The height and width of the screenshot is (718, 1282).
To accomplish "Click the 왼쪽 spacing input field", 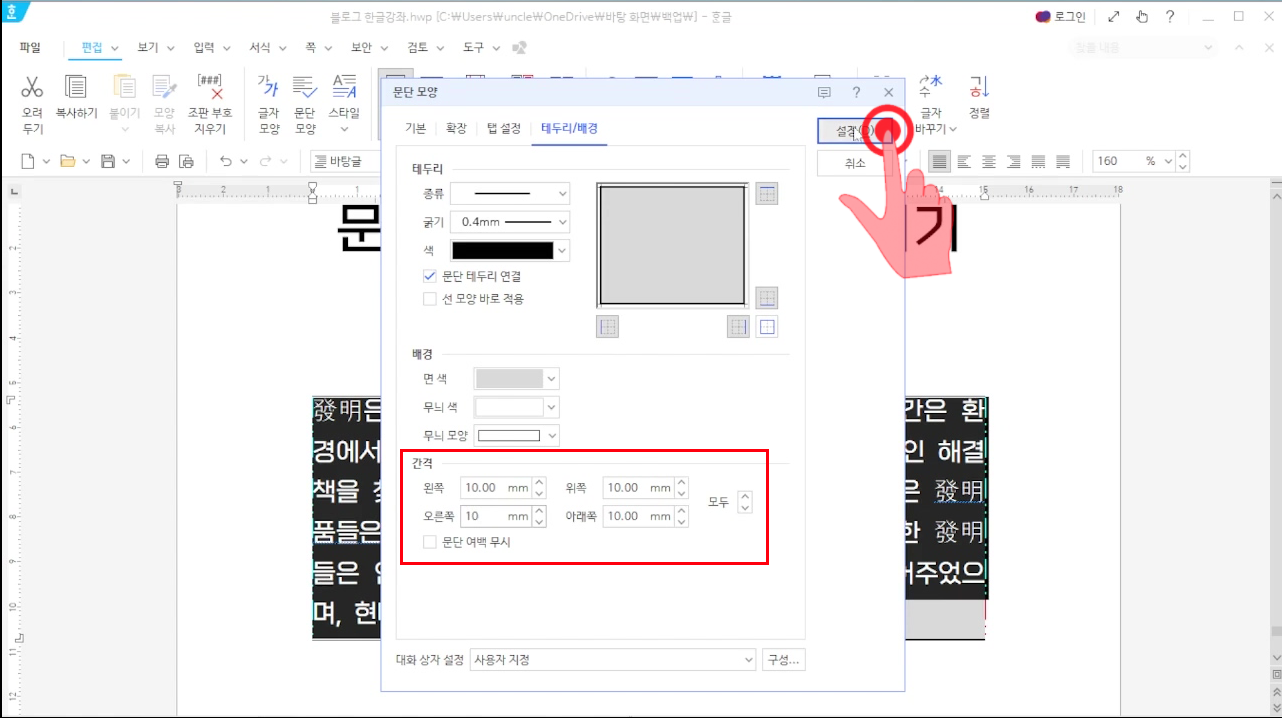I will (496, 488).
